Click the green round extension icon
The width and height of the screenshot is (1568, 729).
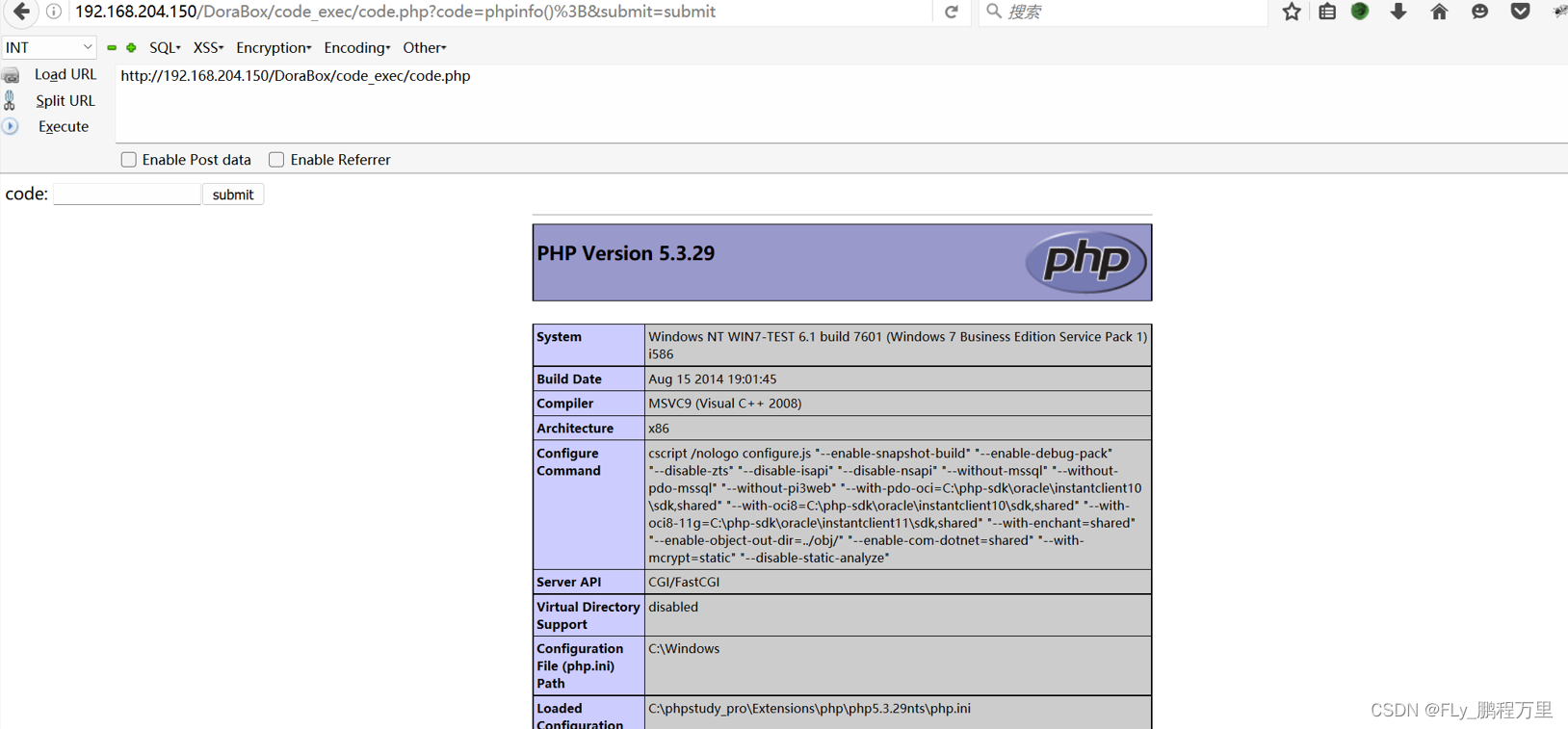[x=1360, y=12]
